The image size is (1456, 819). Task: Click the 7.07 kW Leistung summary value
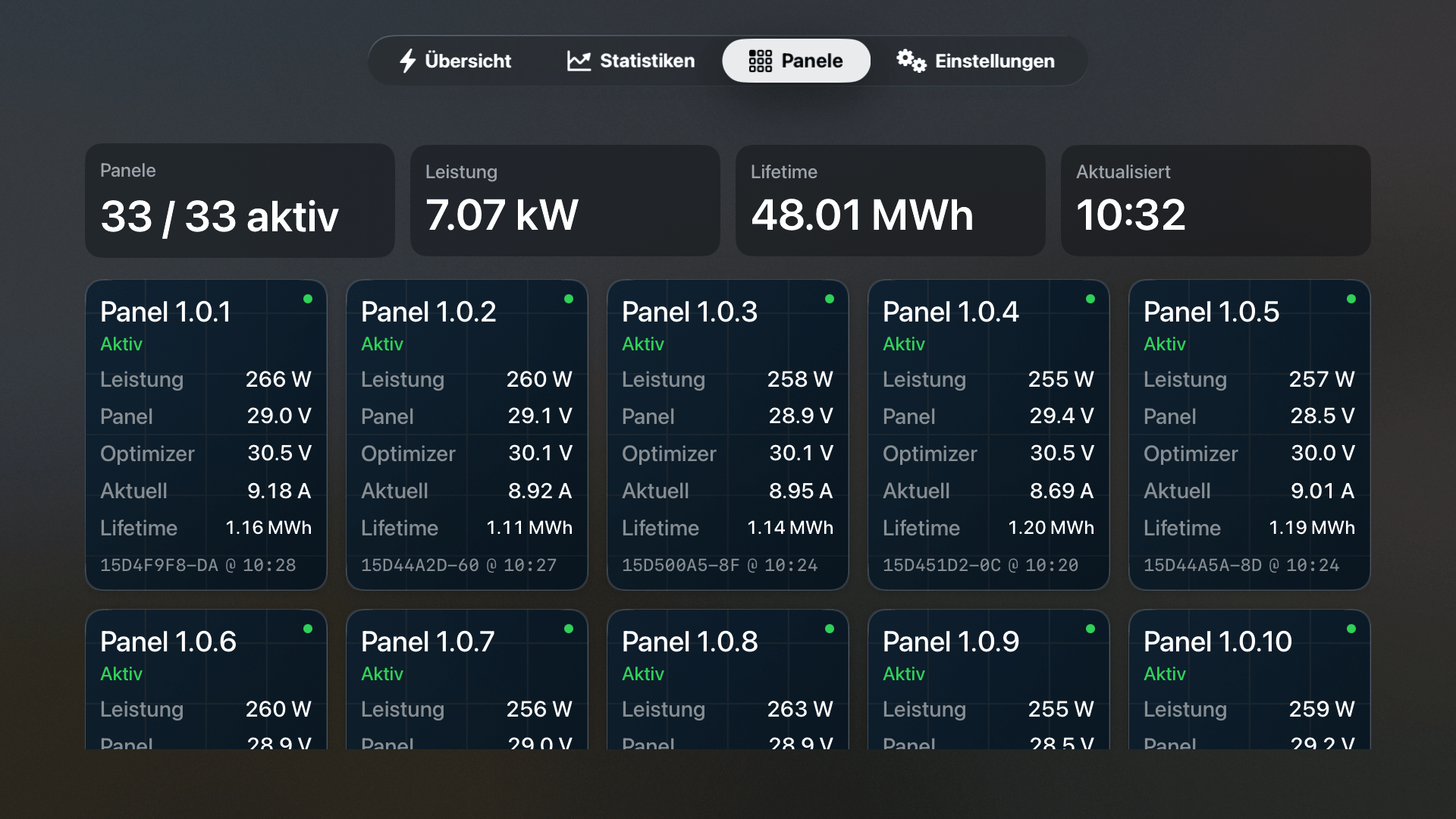click(x=502, y=215)
